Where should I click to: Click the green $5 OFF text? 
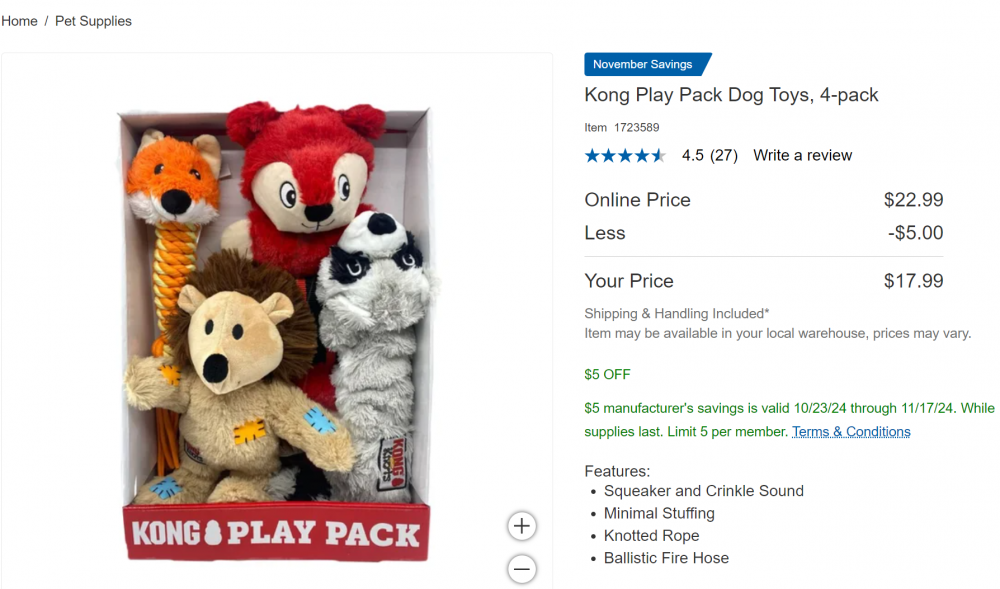[607, 375]
